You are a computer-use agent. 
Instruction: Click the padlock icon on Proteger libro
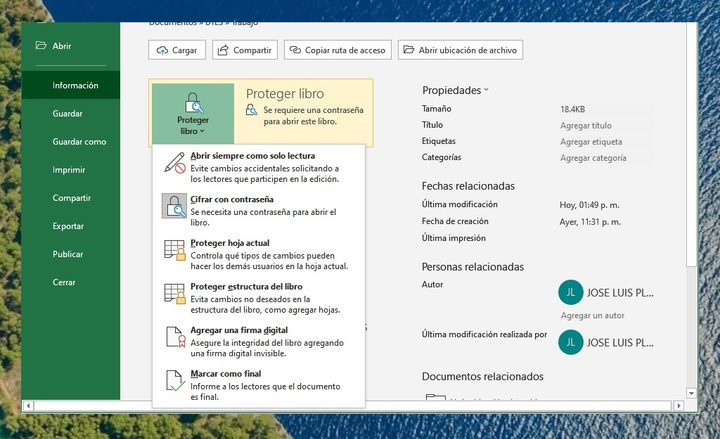pyautogui.click(x=193, y=102)
